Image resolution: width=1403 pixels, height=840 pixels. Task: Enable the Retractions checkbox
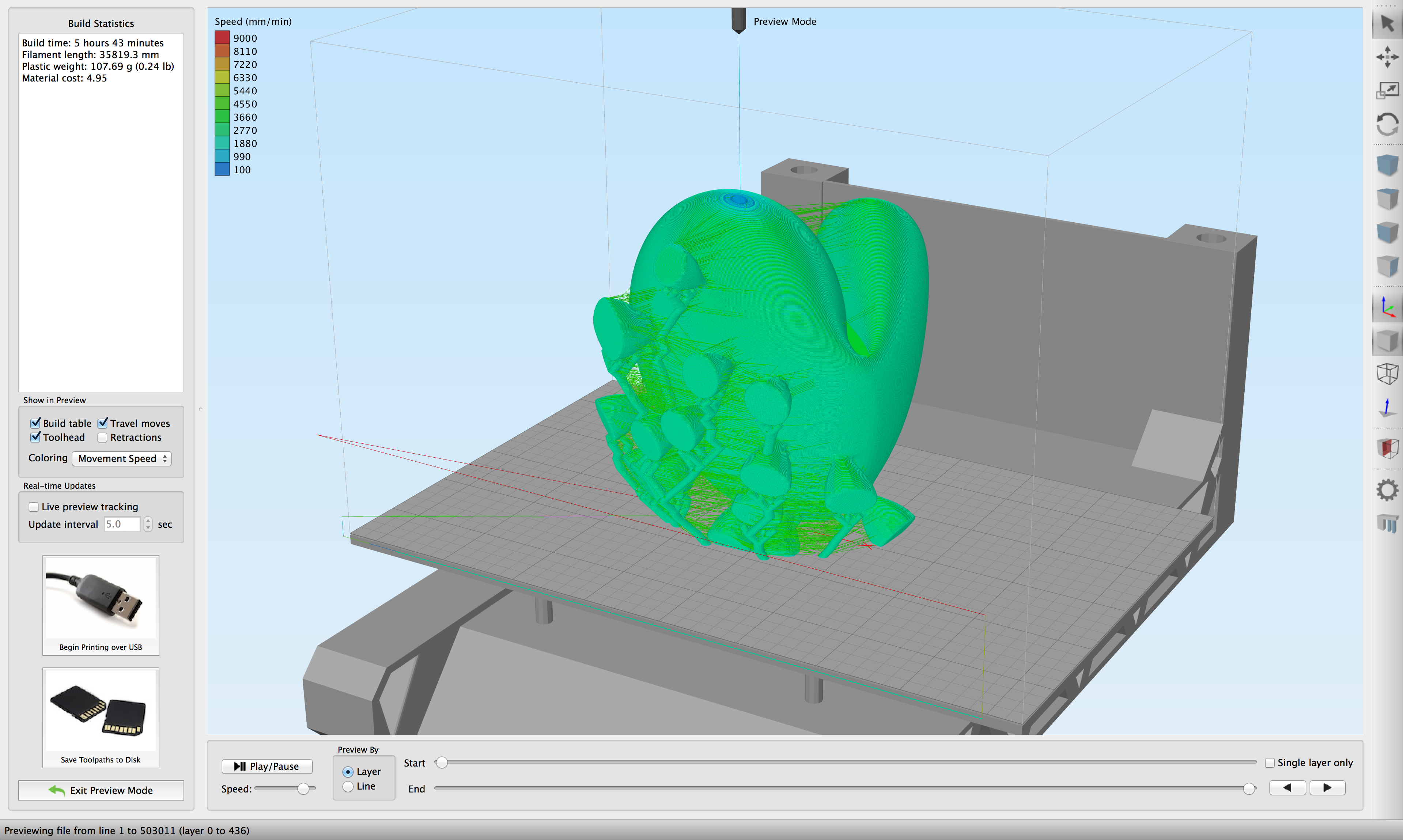[x=102, y=437]
